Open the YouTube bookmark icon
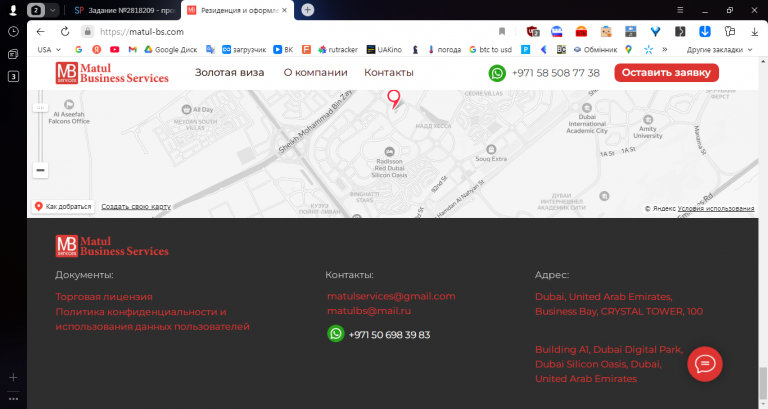 (x=115, y=49)
